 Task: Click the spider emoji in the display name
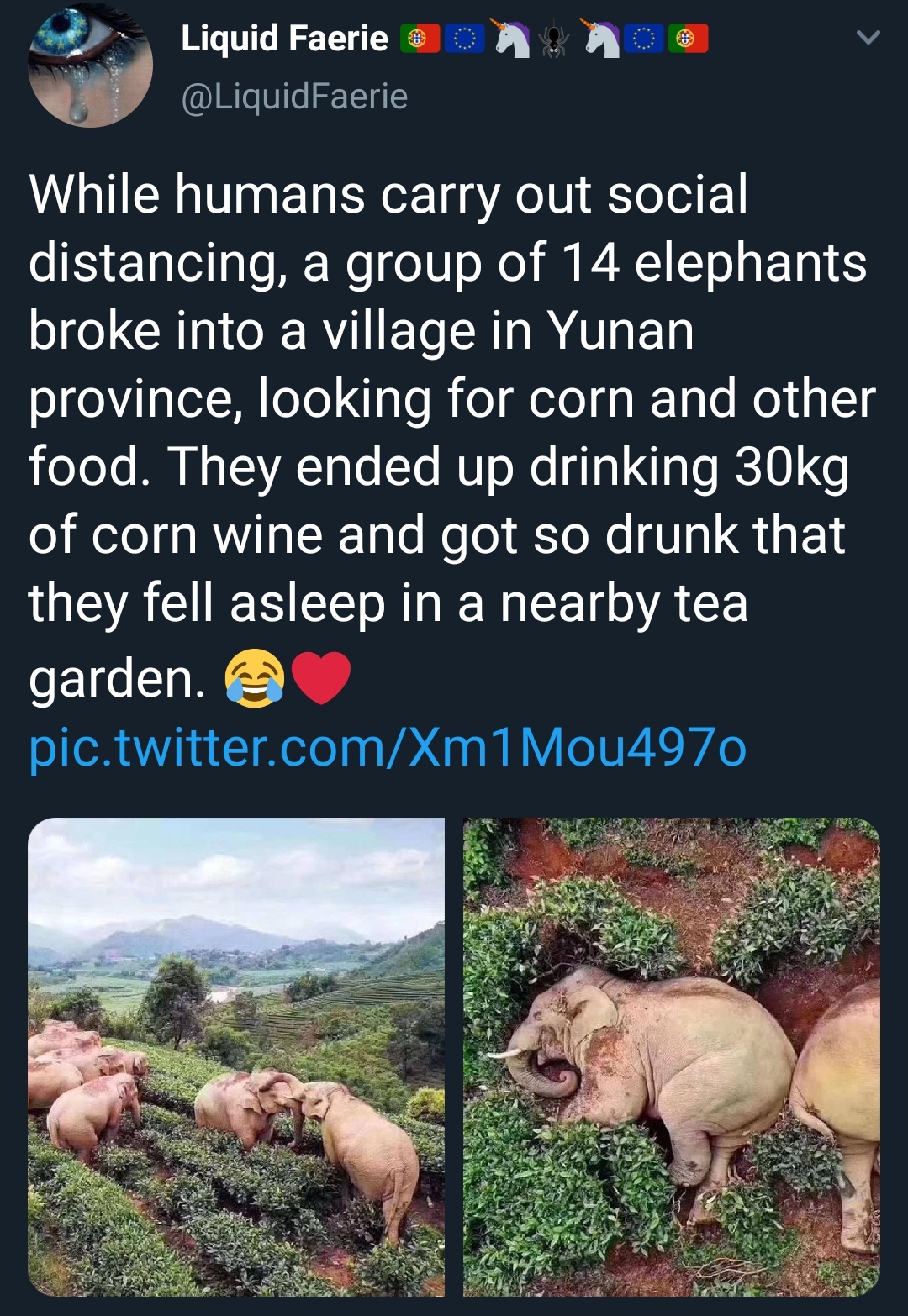[552, 38]
